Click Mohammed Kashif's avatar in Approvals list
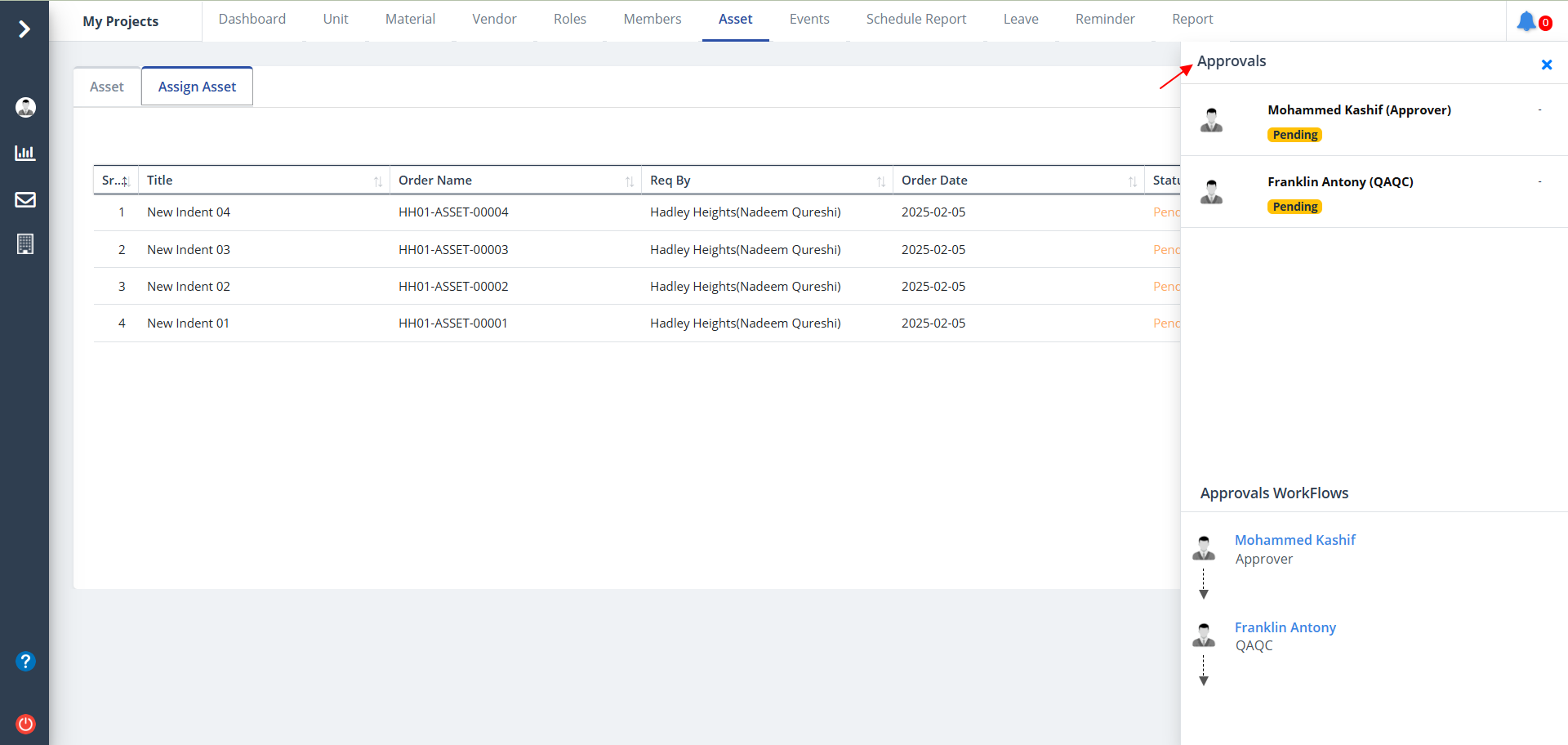The width and height of the screenshot is (1568, 745). point(1211,120)
